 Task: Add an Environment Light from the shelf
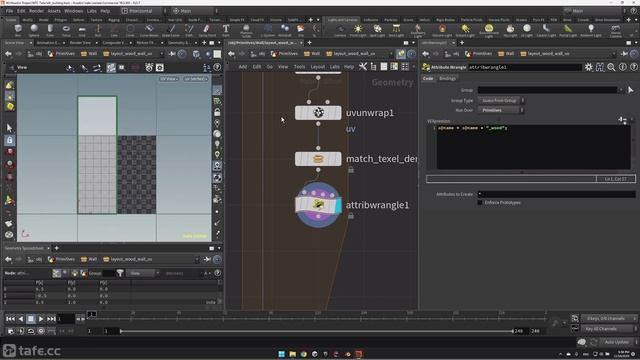click(x=489, y=30)
